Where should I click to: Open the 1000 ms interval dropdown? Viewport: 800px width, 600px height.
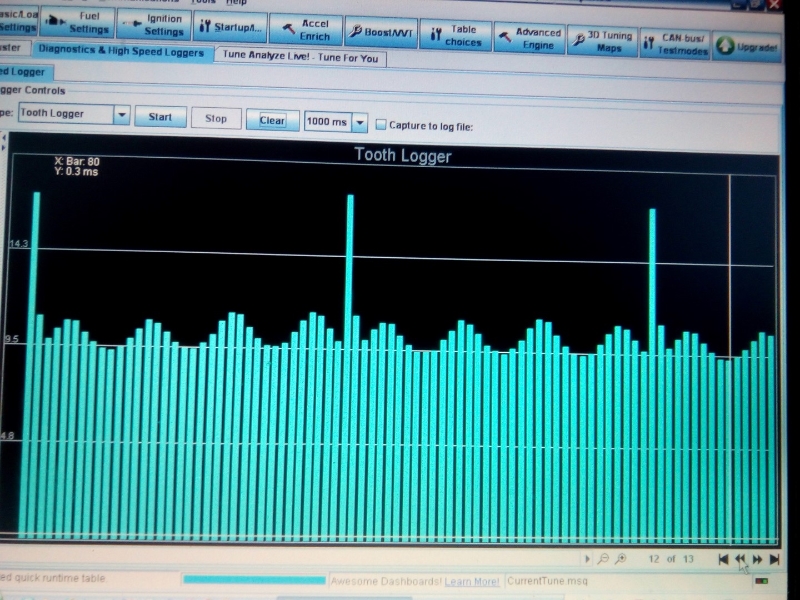(x=360, y=122)
